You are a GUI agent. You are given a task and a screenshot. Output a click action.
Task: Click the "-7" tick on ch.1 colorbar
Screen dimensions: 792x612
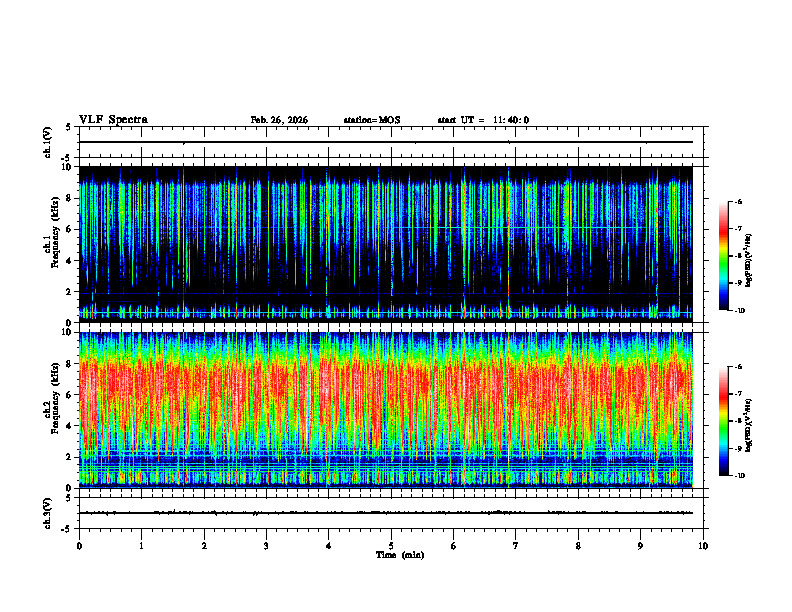pyautogui.click(x=738, y=229)
